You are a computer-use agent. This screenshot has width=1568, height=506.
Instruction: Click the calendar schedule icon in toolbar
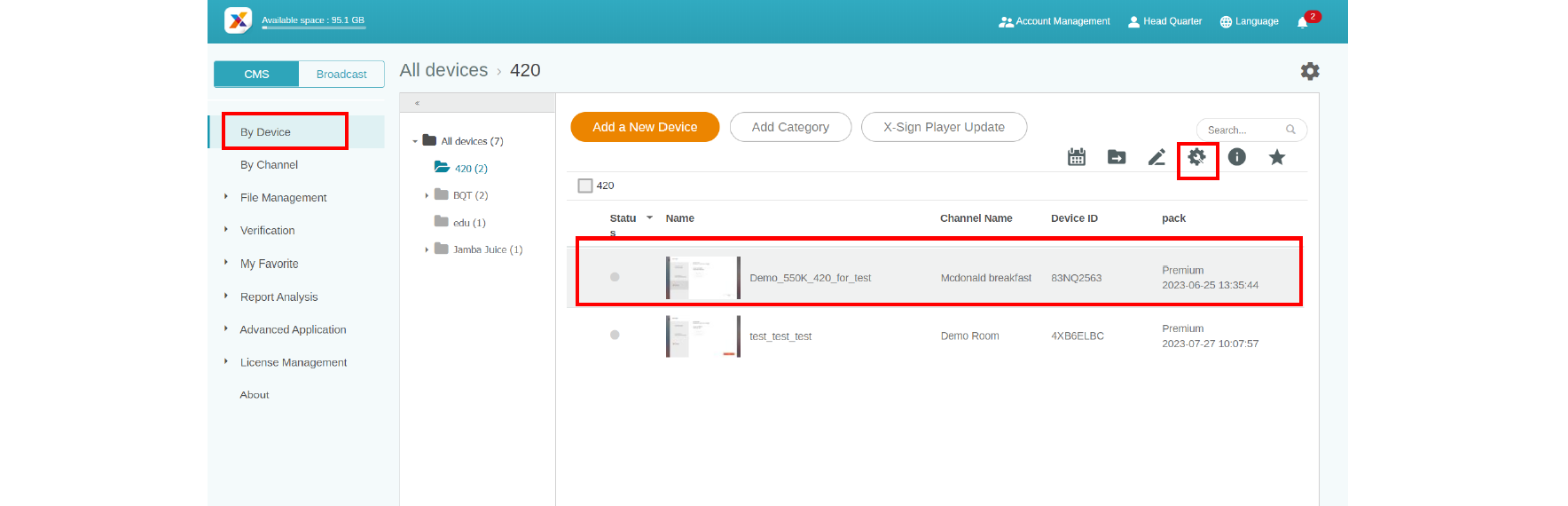coord(1076,157)
